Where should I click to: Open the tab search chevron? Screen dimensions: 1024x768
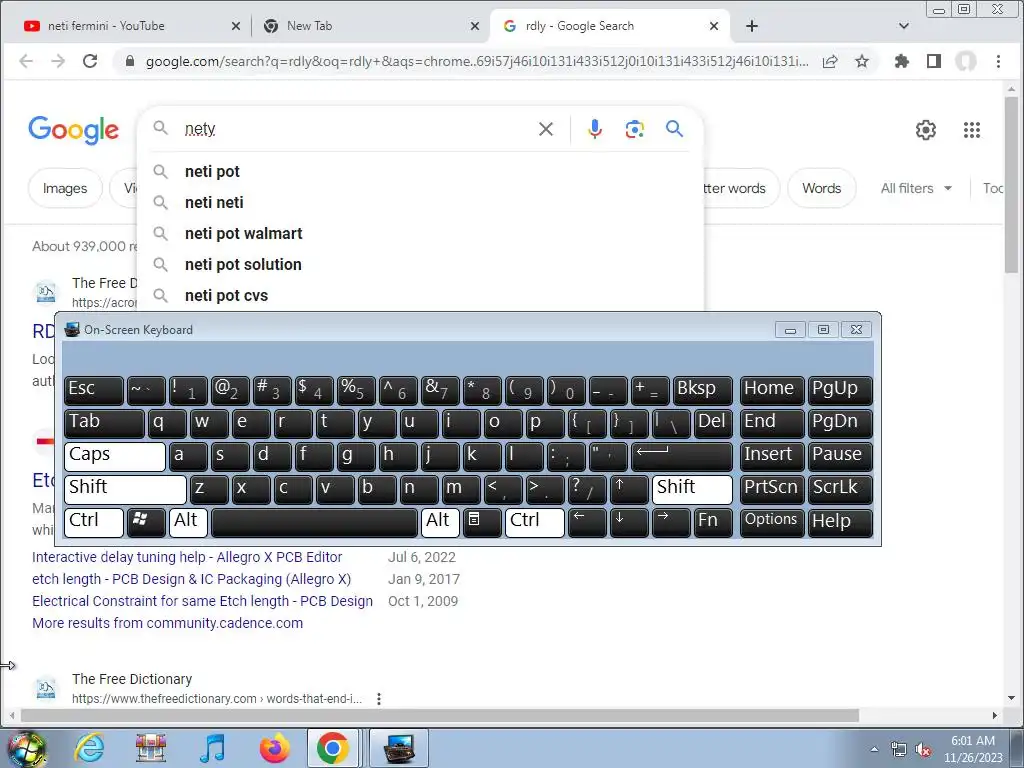point(904,26)
